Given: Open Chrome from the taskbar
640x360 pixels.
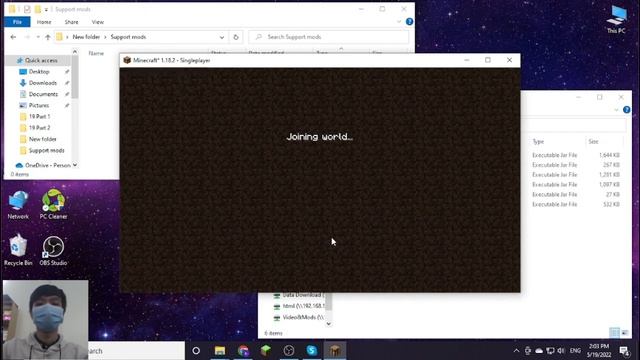Looking at the screenshot, I should pos(243,351).
